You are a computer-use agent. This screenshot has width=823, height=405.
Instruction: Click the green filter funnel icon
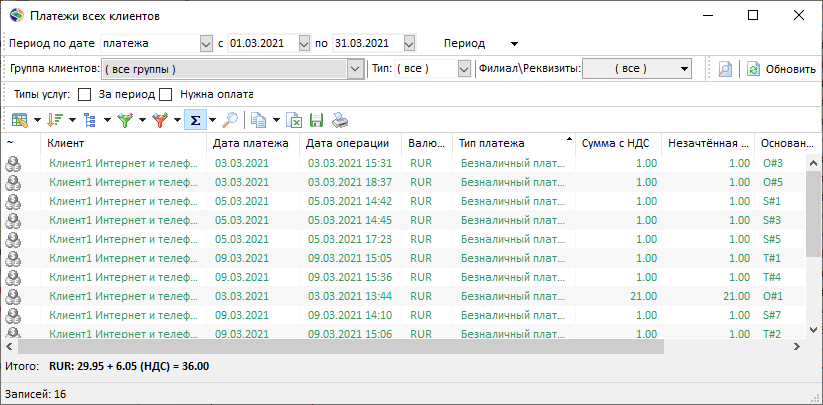point(125,121)
